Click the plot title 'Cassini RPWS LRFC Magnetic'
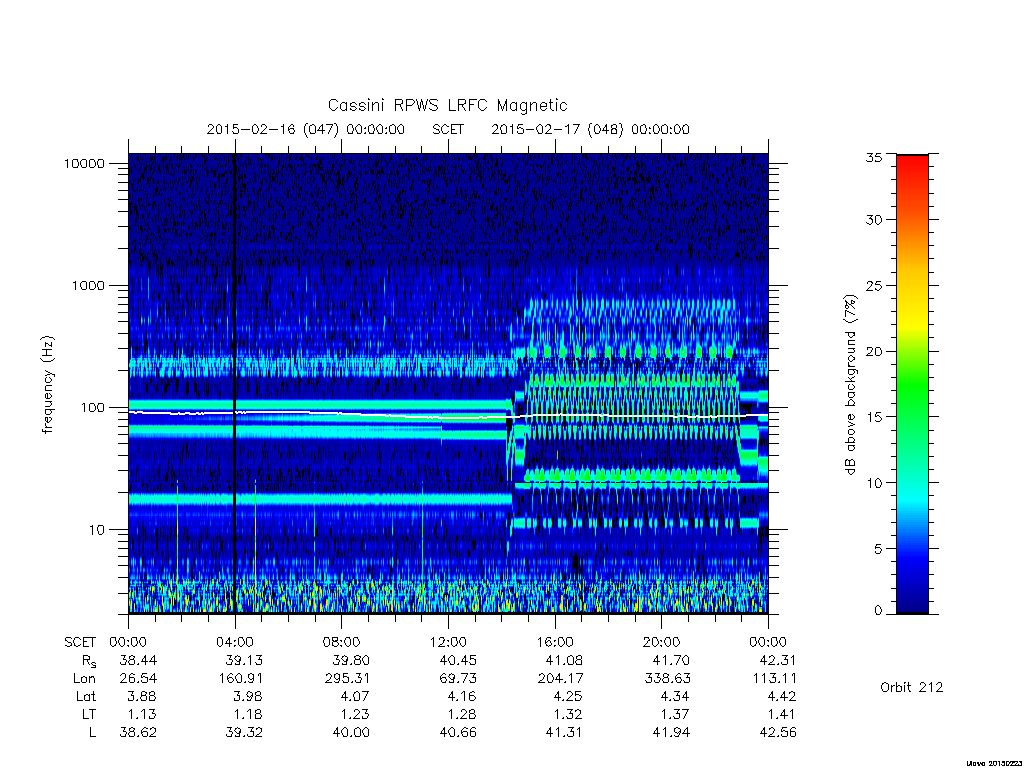Screen dimensions: 1024x768 coord(447,105)
